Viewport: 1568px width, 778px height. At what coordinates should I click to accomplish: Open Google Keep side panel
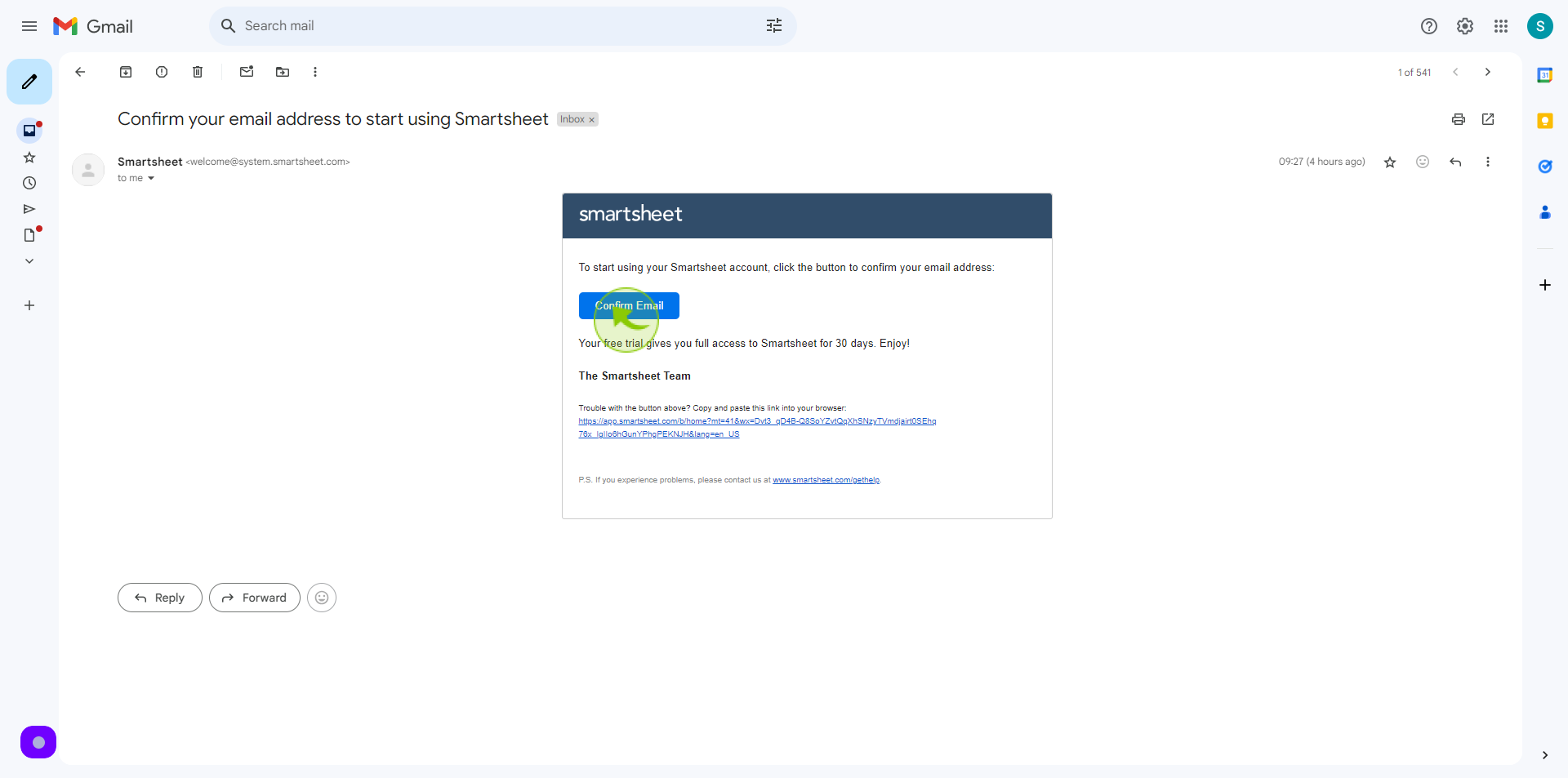coord(1545,121)
